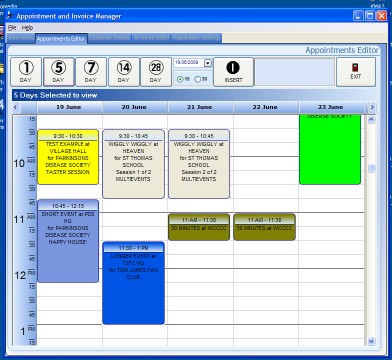Viewport: 392px width, 360px height.
Task: Click the calendar scrollbar down arrow
Action: point(371,341)
